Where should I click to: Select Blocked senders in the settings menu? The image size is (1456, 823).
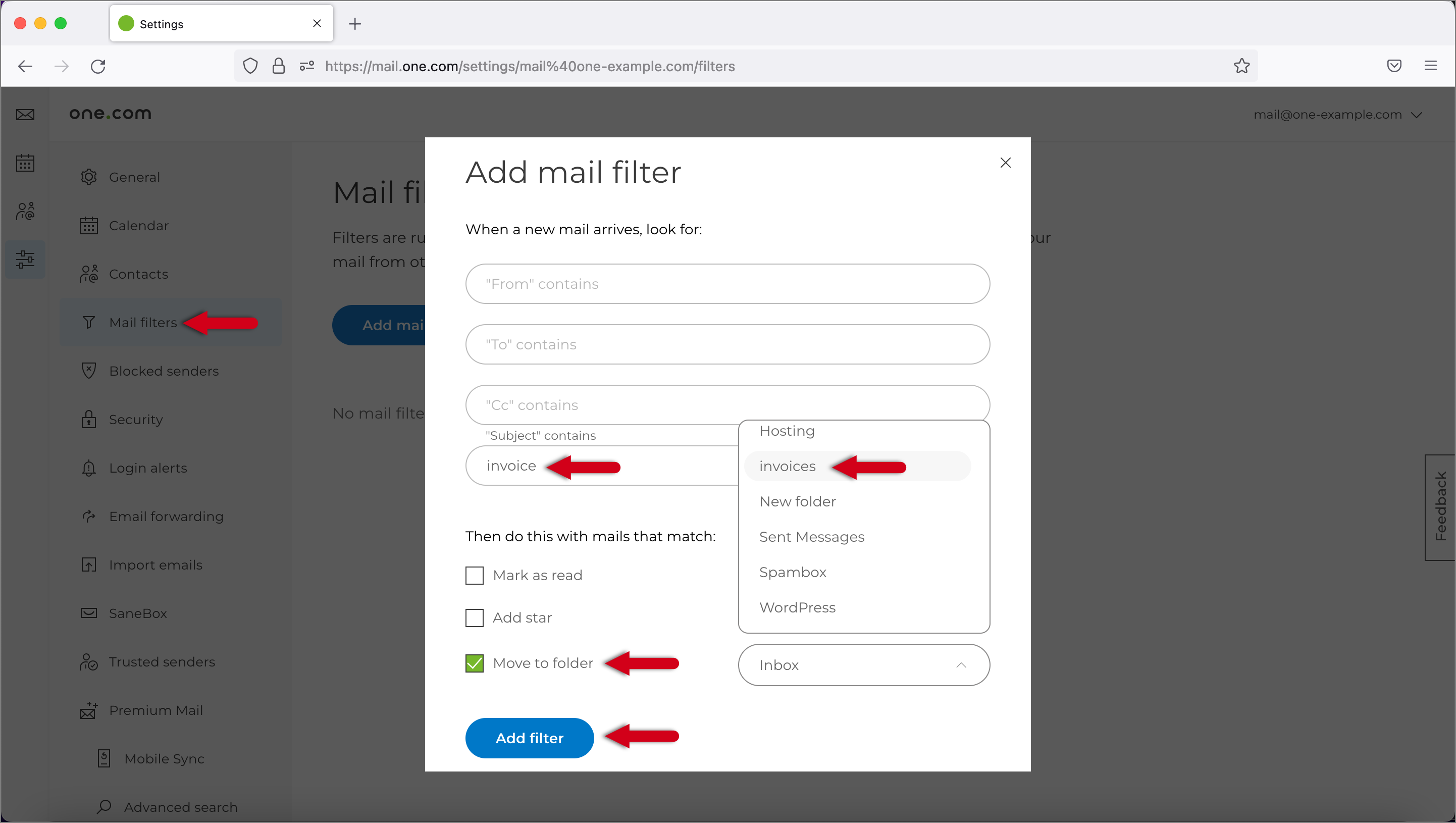point(164,371)
